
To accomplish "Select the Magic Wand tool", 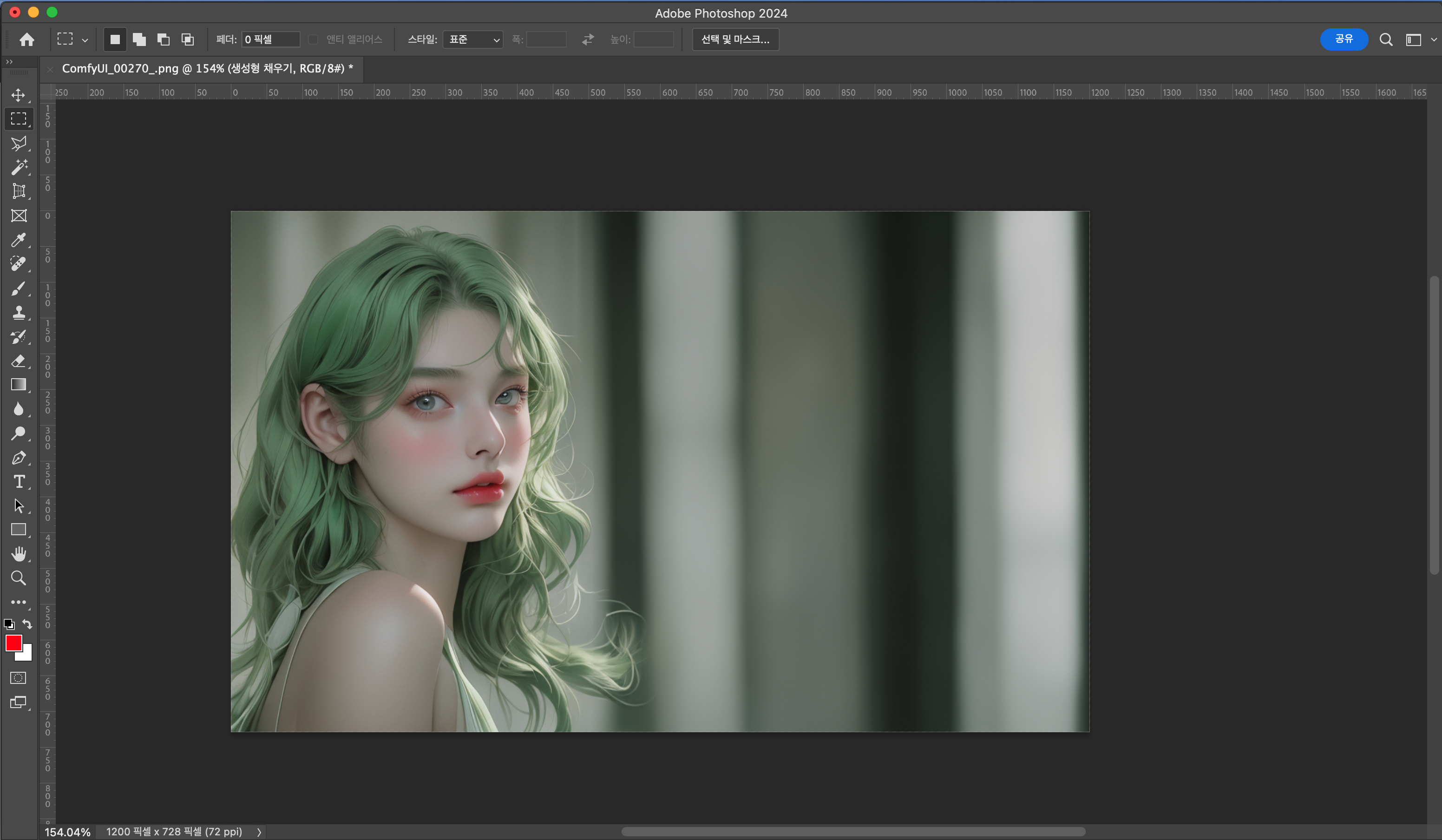I will point(18,167).
